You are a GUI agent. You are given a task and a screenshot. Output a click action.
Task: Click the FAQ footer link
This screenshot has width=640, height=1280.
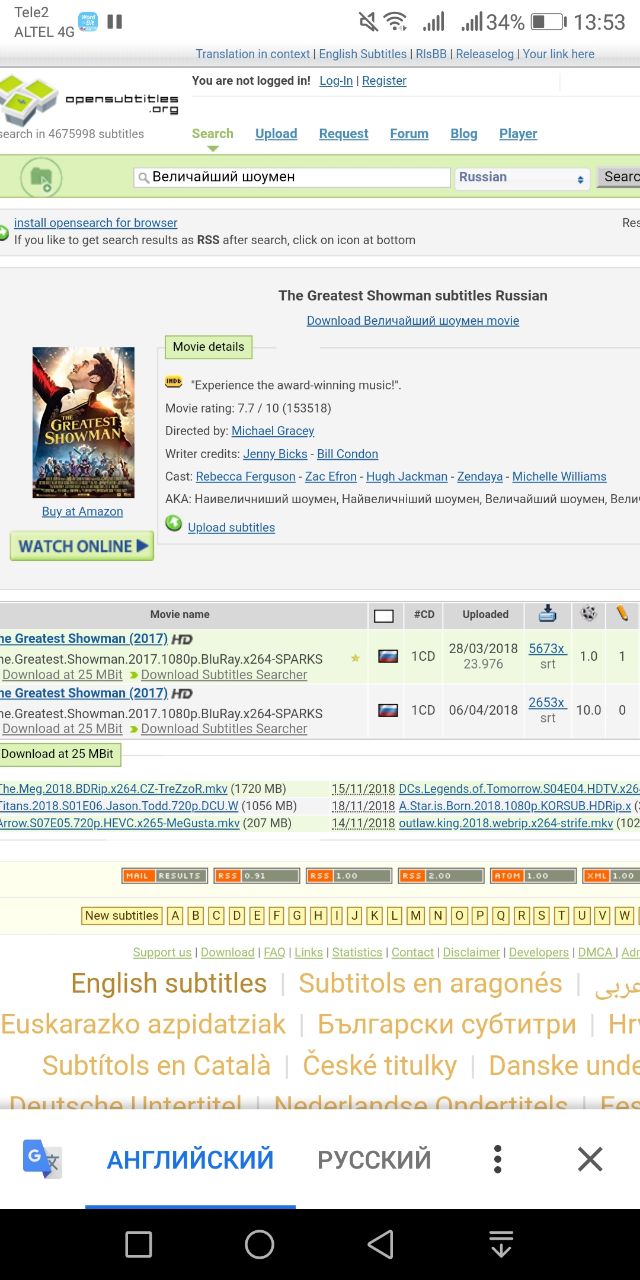pyautogui.click(x=275, y=953)
